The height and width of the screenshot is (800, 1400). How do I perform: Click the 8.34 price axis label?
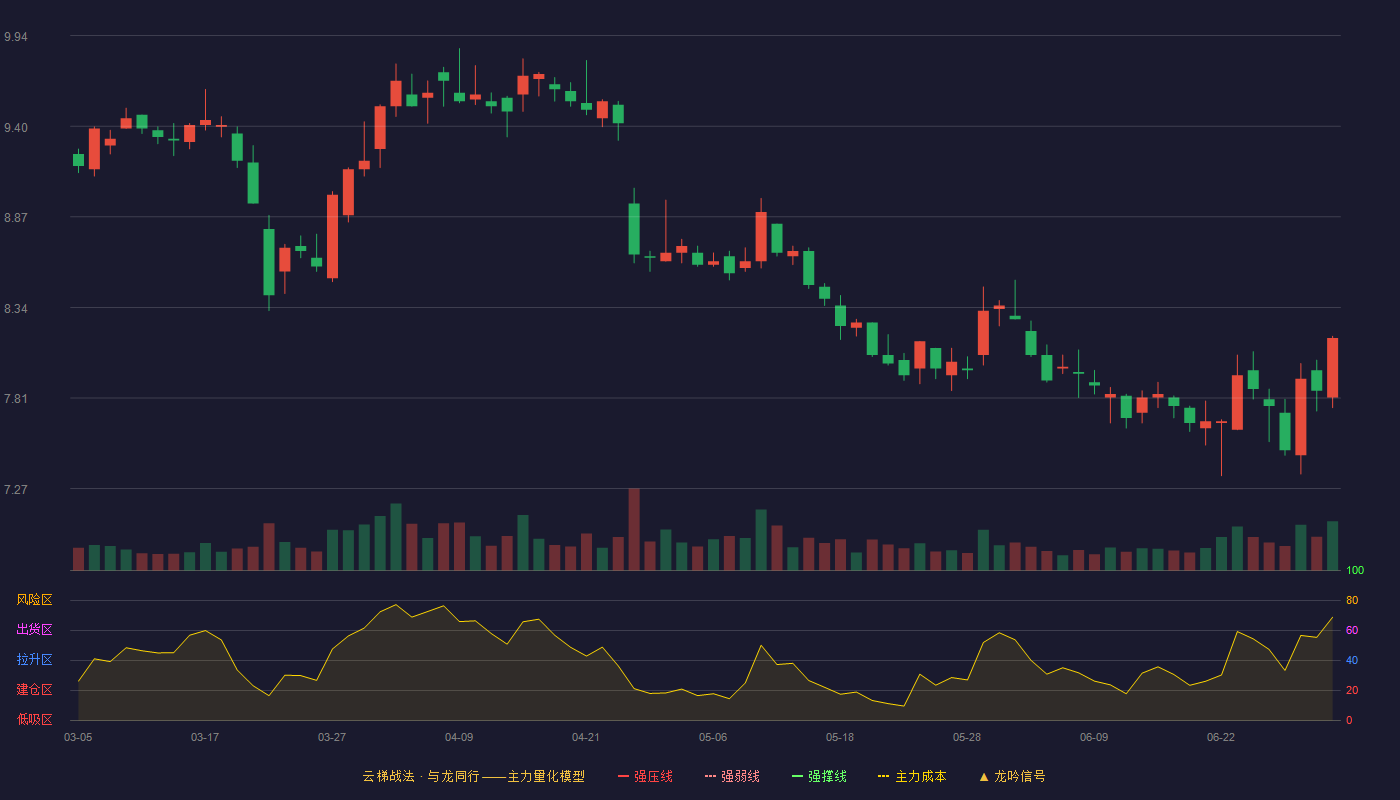click(16, 309)
